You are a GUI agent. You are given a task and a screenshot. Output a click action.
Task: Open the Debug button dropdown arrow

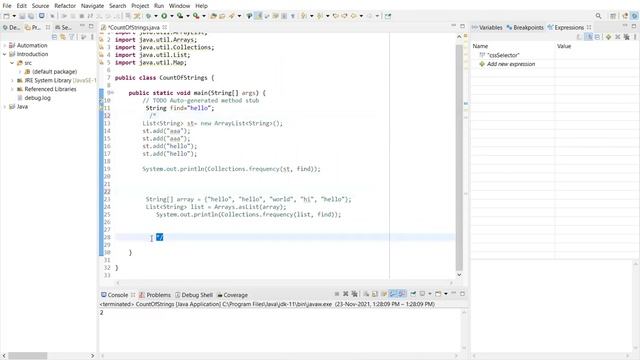point(156,16)
